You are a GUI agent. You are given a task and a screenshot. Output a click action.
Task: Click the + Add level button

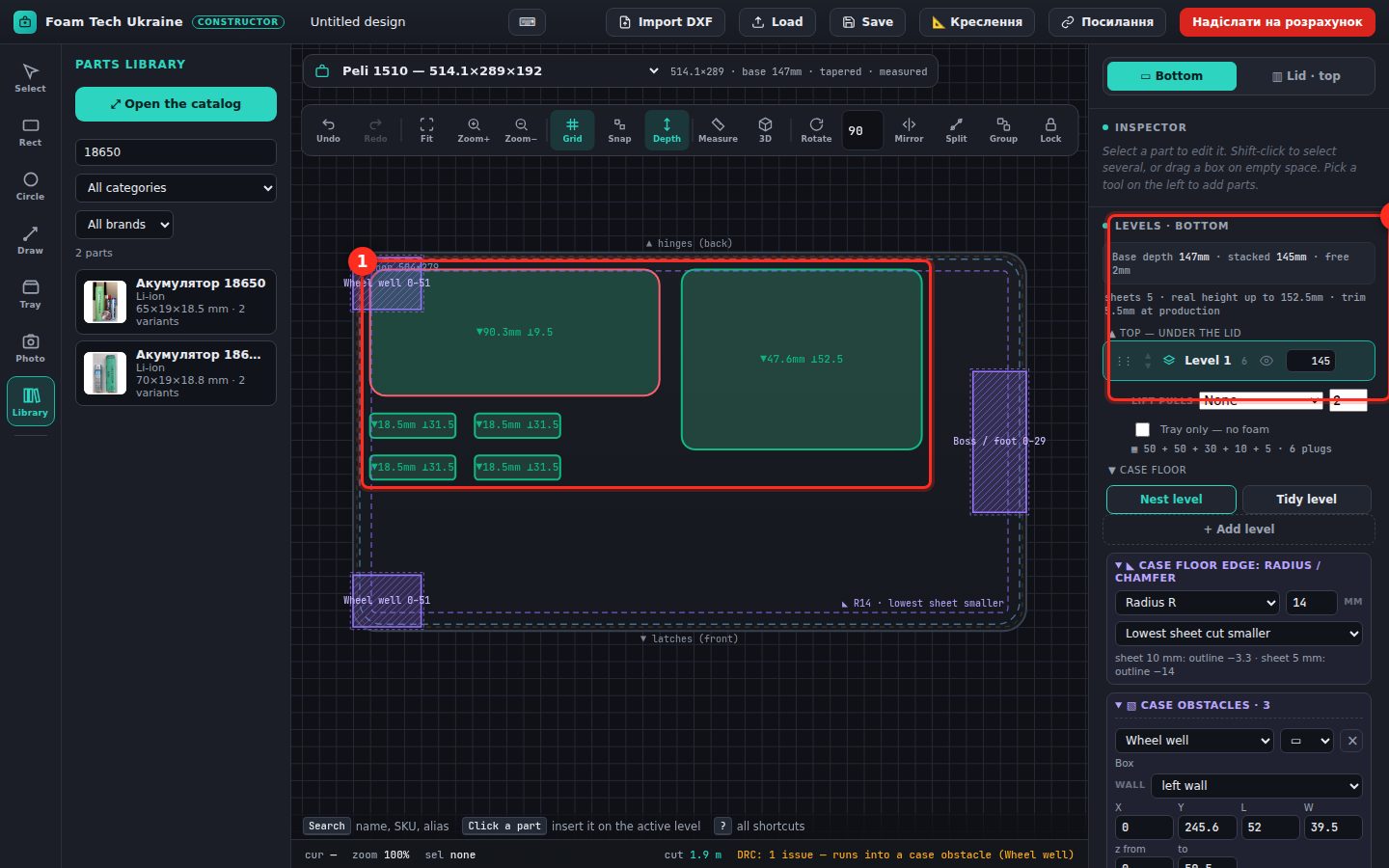(x=1239, y=529)
